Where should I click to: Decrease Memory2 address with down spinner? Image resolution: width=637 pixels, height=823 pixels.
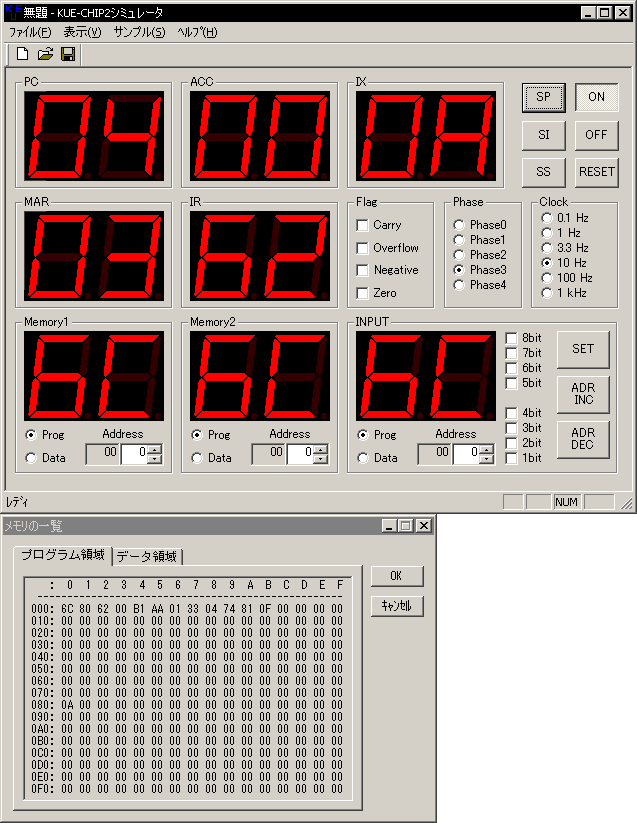321,459
